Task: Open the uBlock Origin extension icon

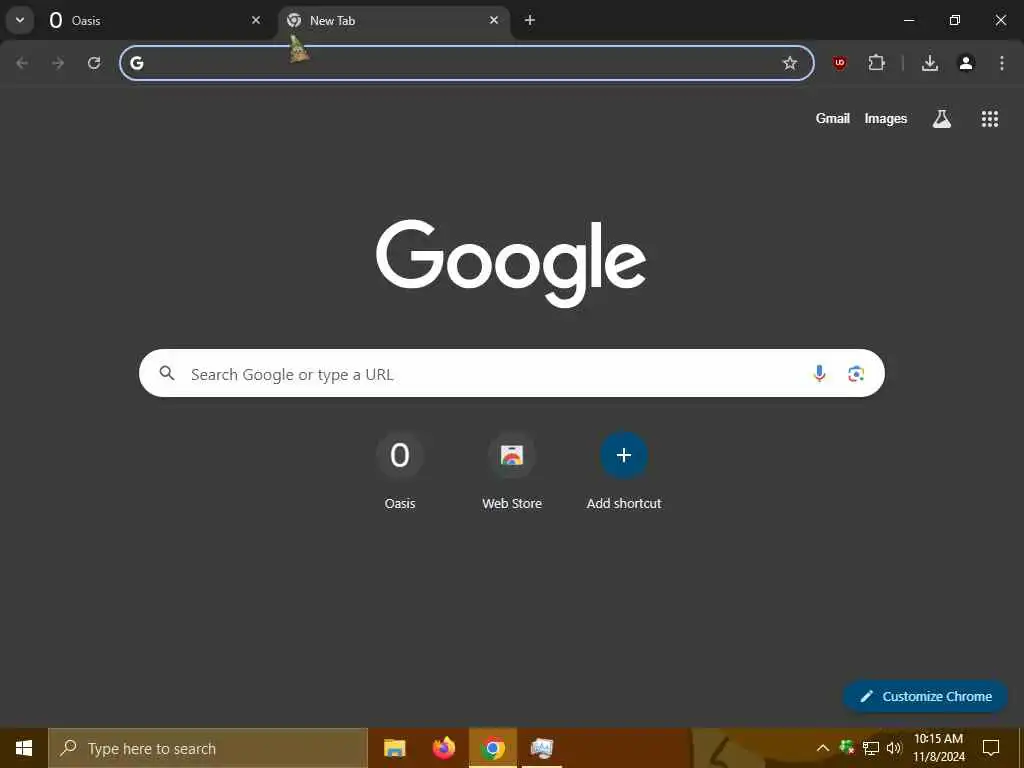Action: click(840, 63)
